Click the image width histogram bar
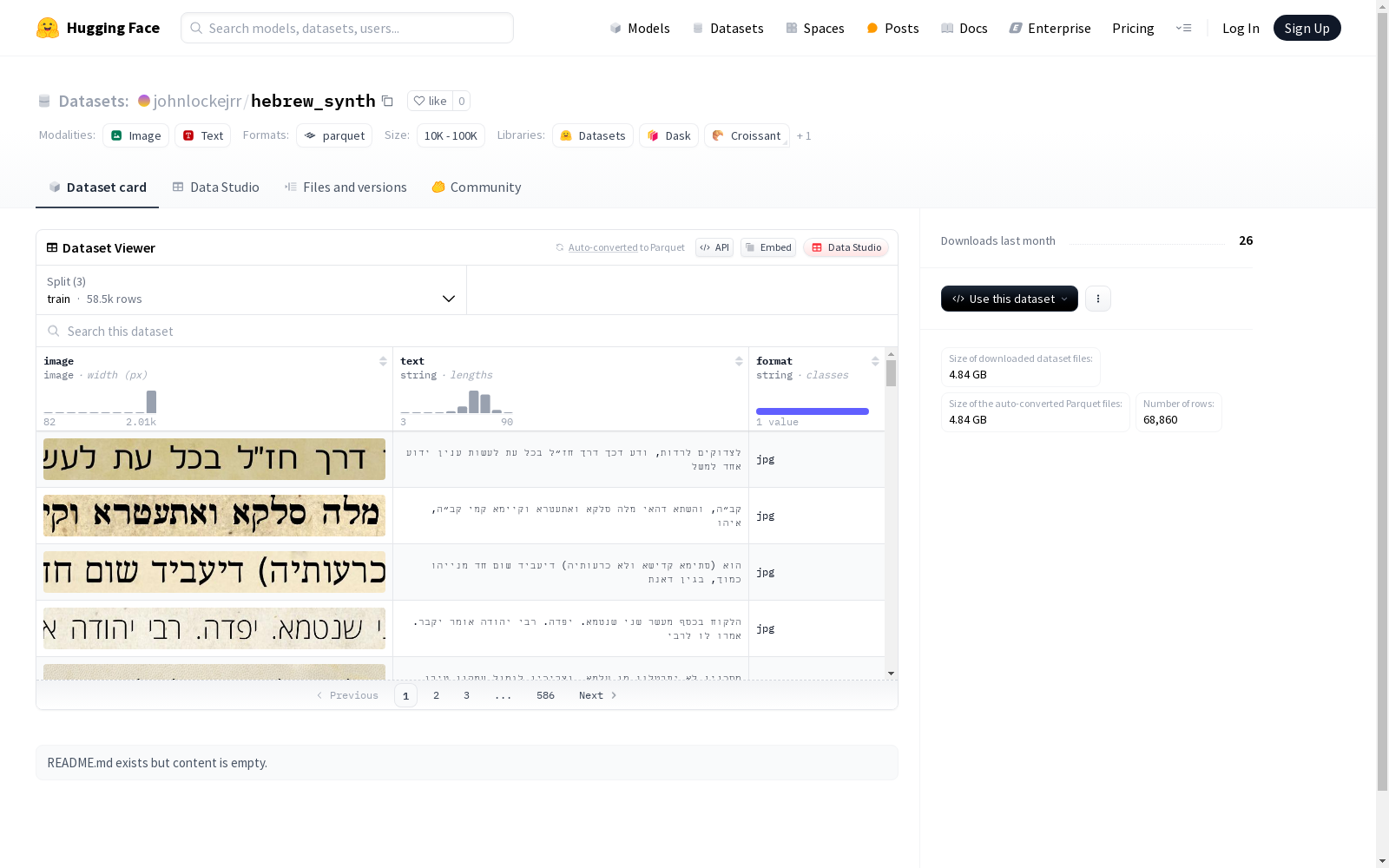 tap(151, 402)
